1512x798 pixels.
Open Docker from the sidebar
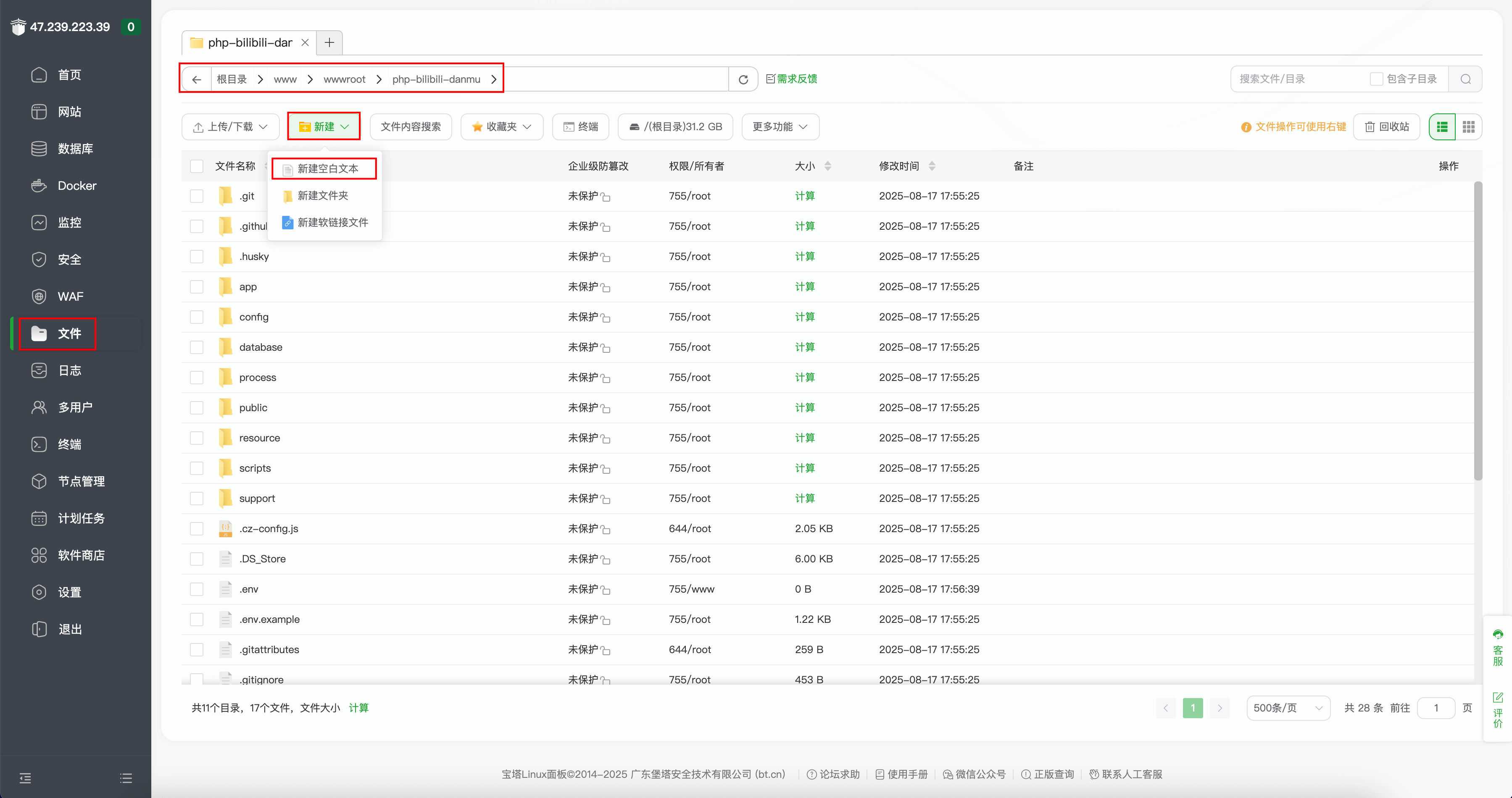tap(76, 185)
